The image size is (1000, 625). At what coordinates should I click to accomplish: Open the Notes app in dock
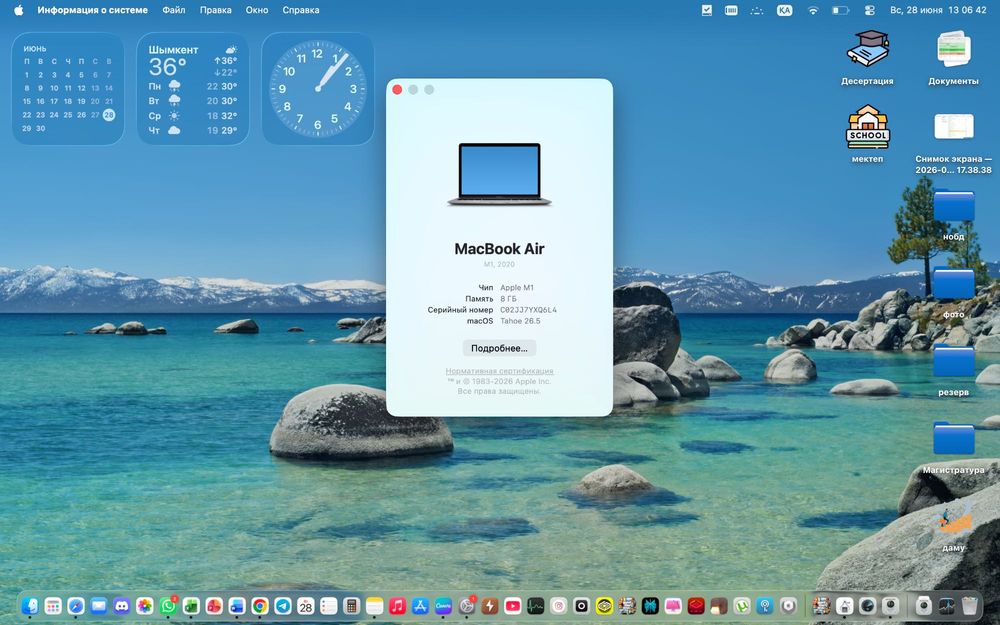click(374, 605)
